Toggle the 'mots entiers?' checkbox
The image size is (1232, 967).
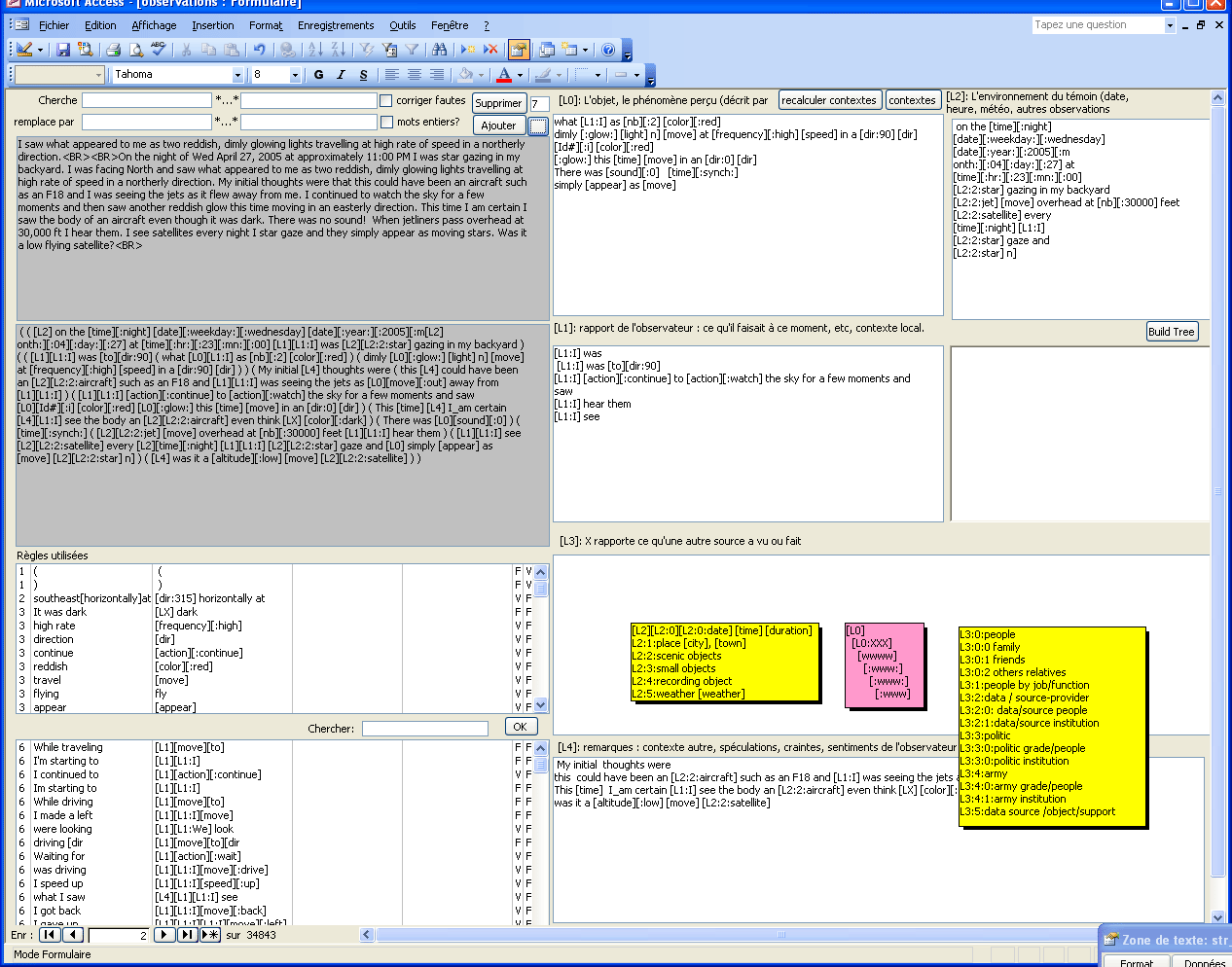(386, 122)
